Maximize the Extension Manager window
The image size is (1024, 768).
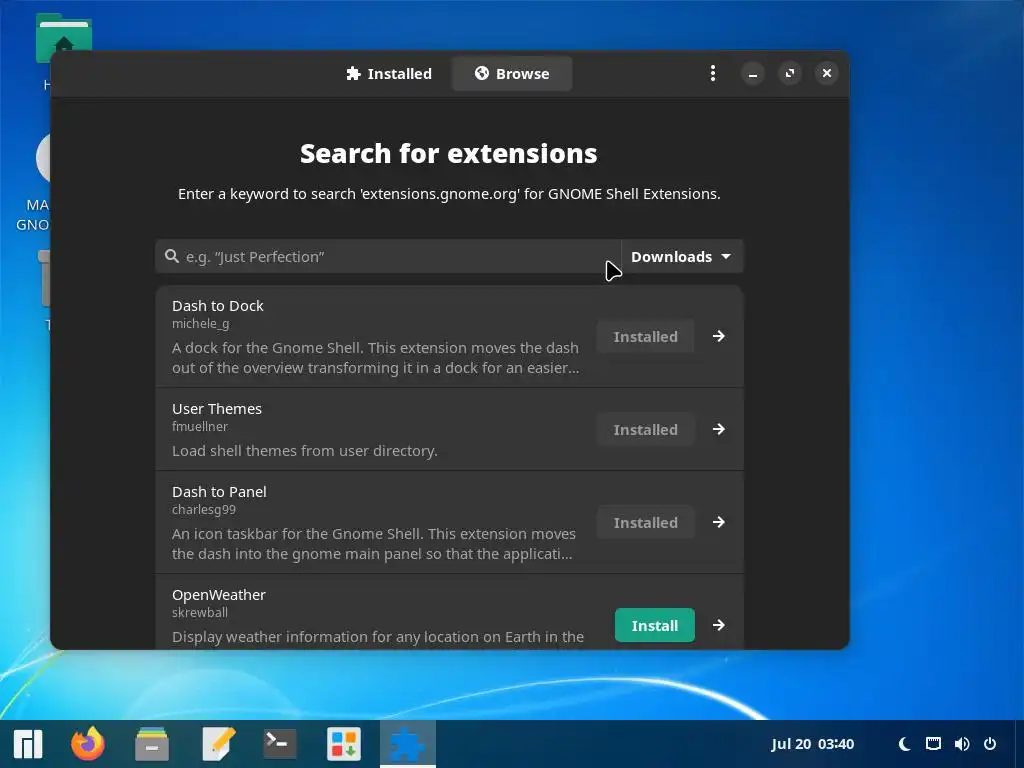click(790, 73)
